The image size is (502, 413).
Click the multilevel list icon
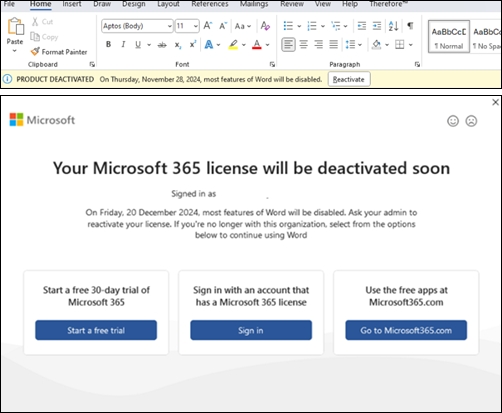tap(336, 26)
